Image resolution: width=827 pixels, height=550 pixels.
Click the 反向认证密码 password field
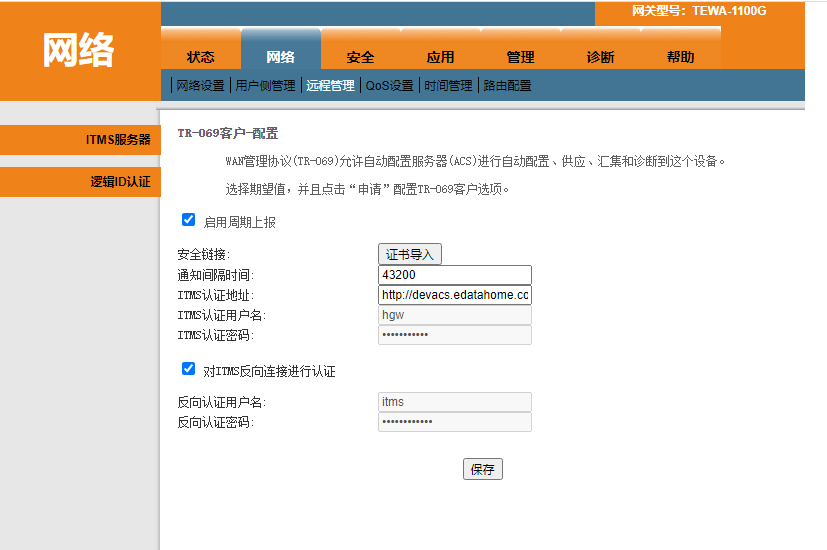[455, 422]
